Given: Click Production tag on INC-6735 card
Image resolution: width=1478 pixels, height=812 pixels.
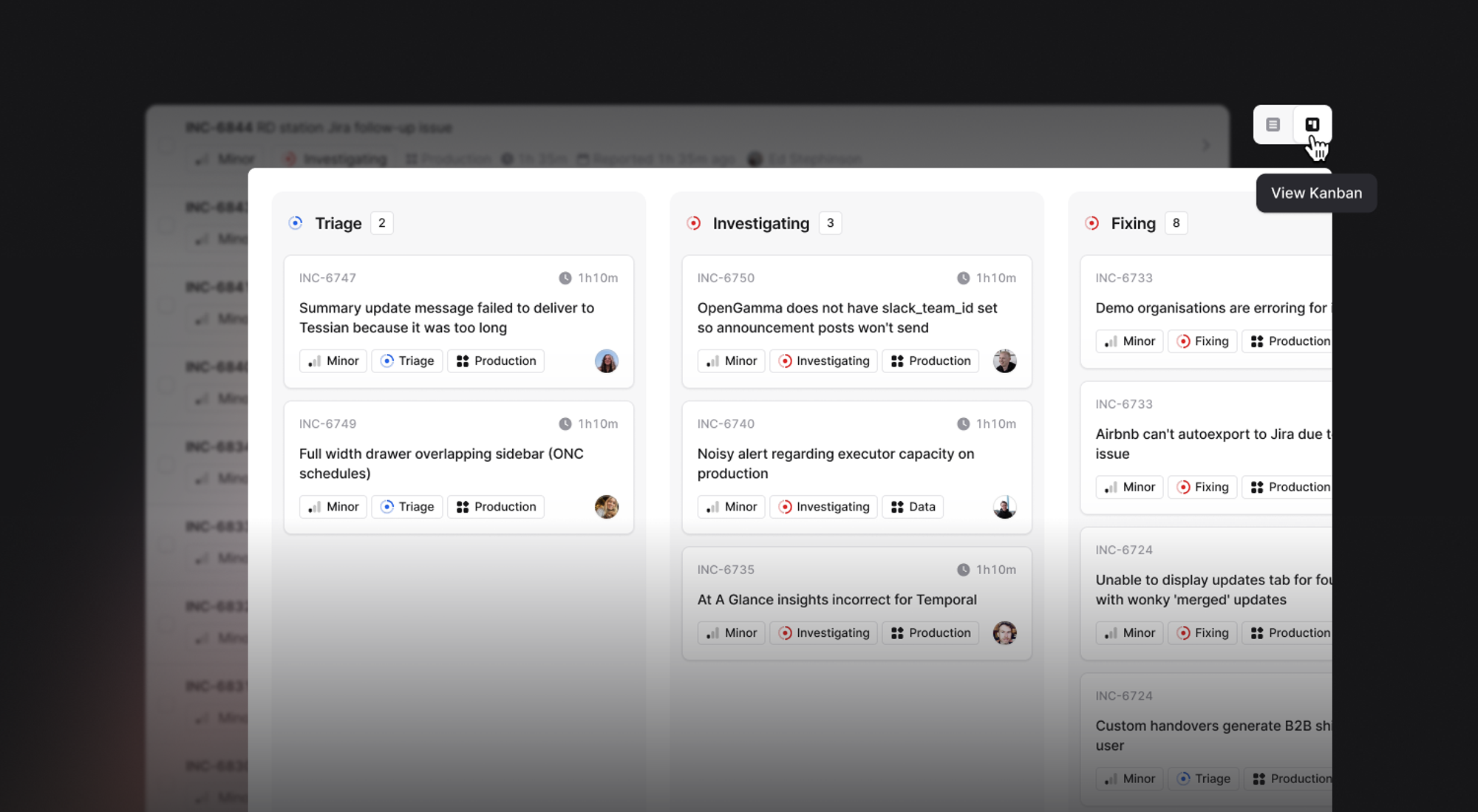Looking at the screenshot, I should coord(930,633).
